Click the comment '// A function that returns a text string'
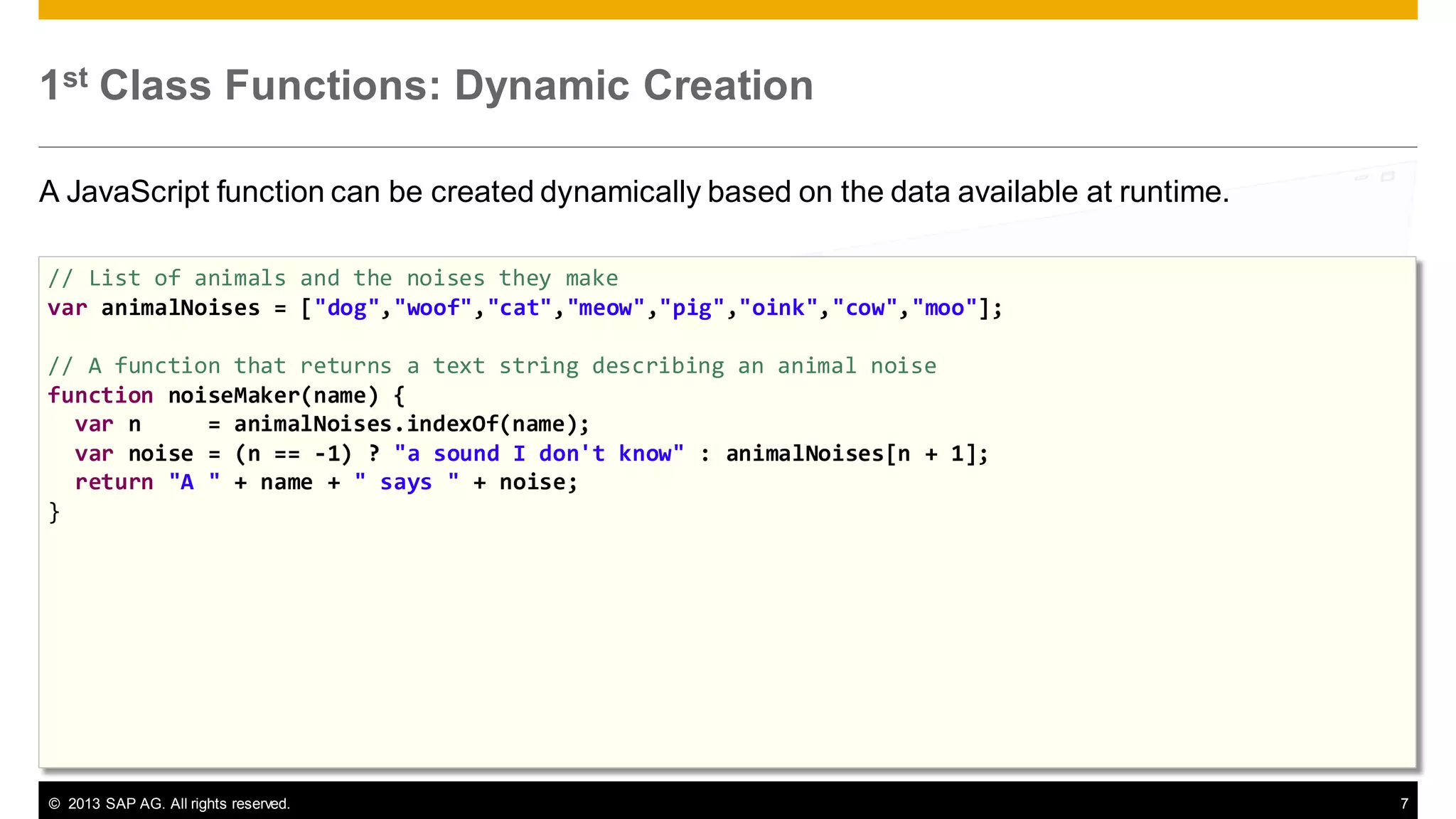The image size is (1456, 819). click(x=314, y=366)
